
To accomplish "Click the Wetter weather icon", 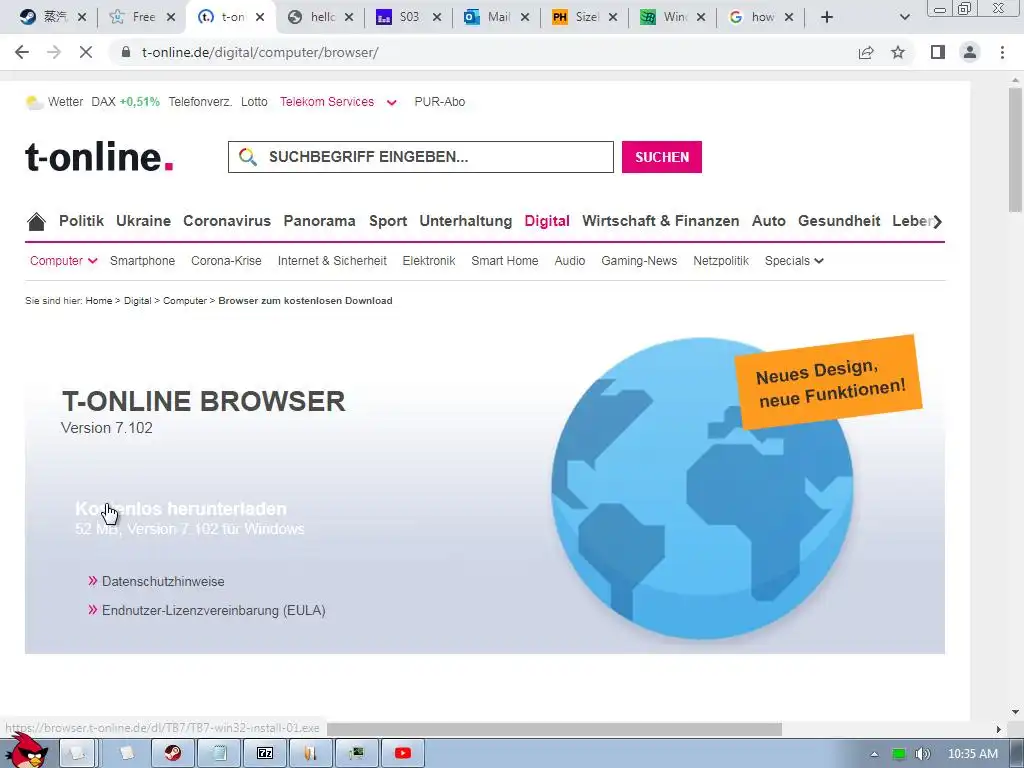I will coord(34,102).
